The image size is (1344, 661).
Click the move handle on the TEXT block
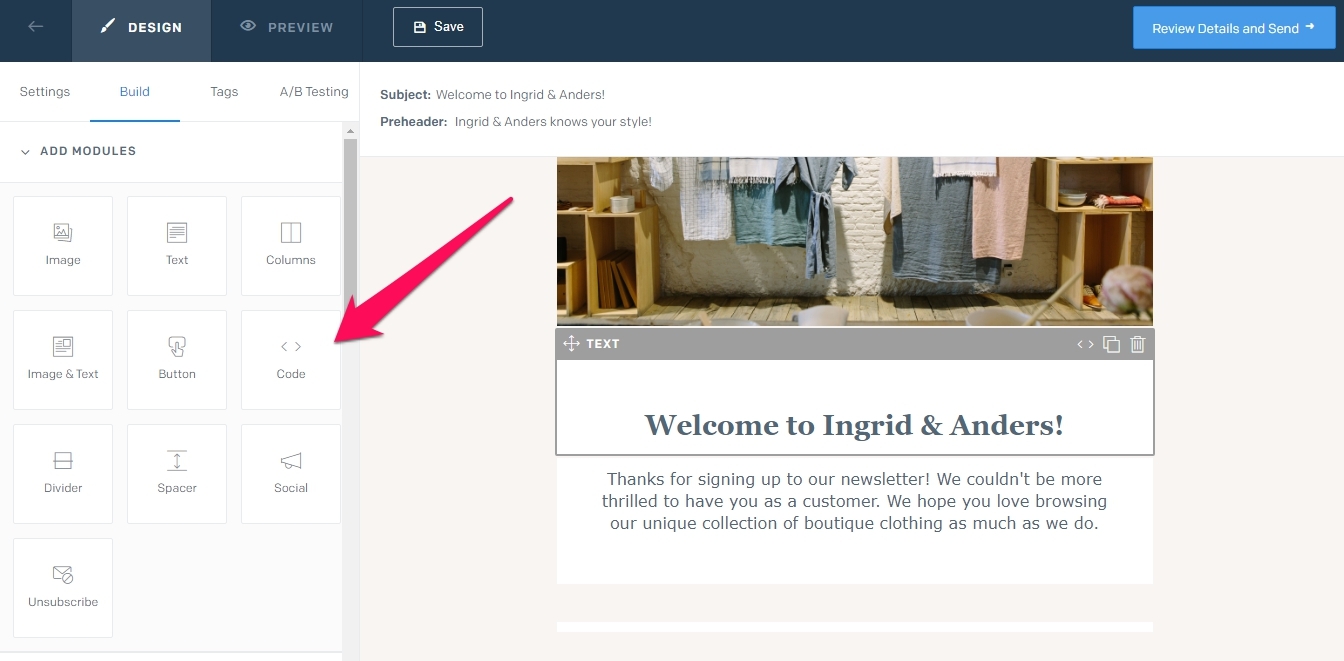(x=571, y=344)
